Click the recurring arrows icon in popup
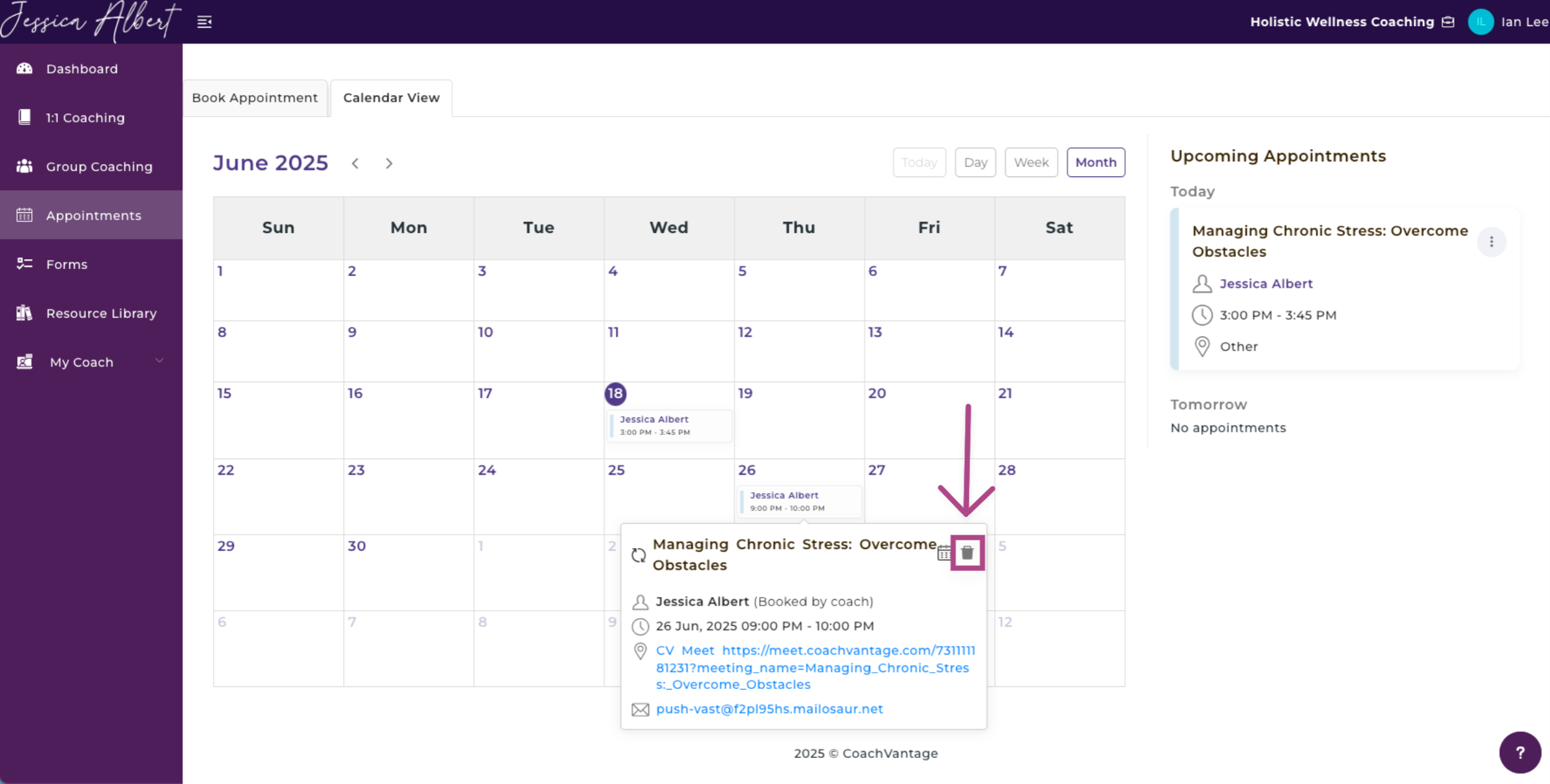The width and height of the screenshot is (1550, 784). (639, 555)
